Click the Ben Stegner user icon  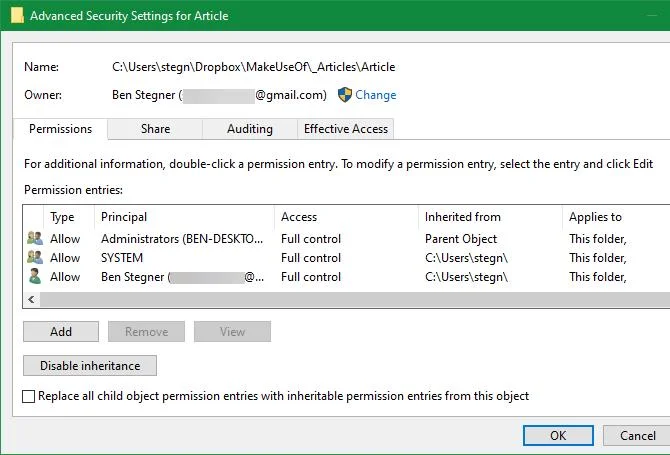(35, 276)
